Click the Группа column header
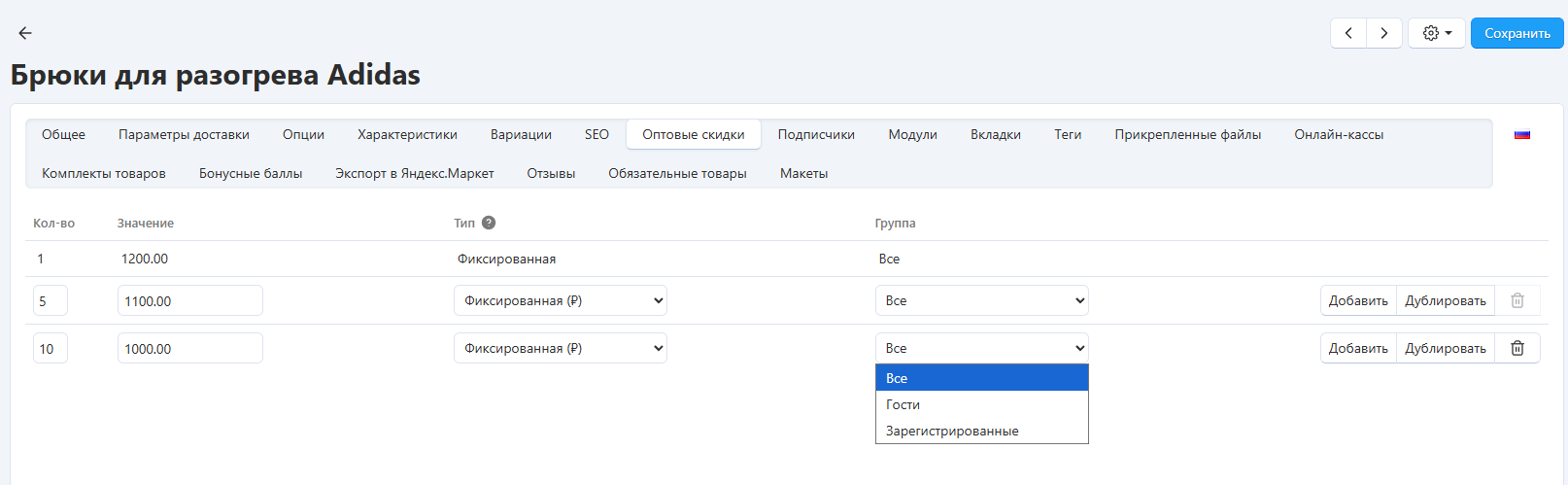Screen dimensions: 1568x485 (x=895, y=223)
